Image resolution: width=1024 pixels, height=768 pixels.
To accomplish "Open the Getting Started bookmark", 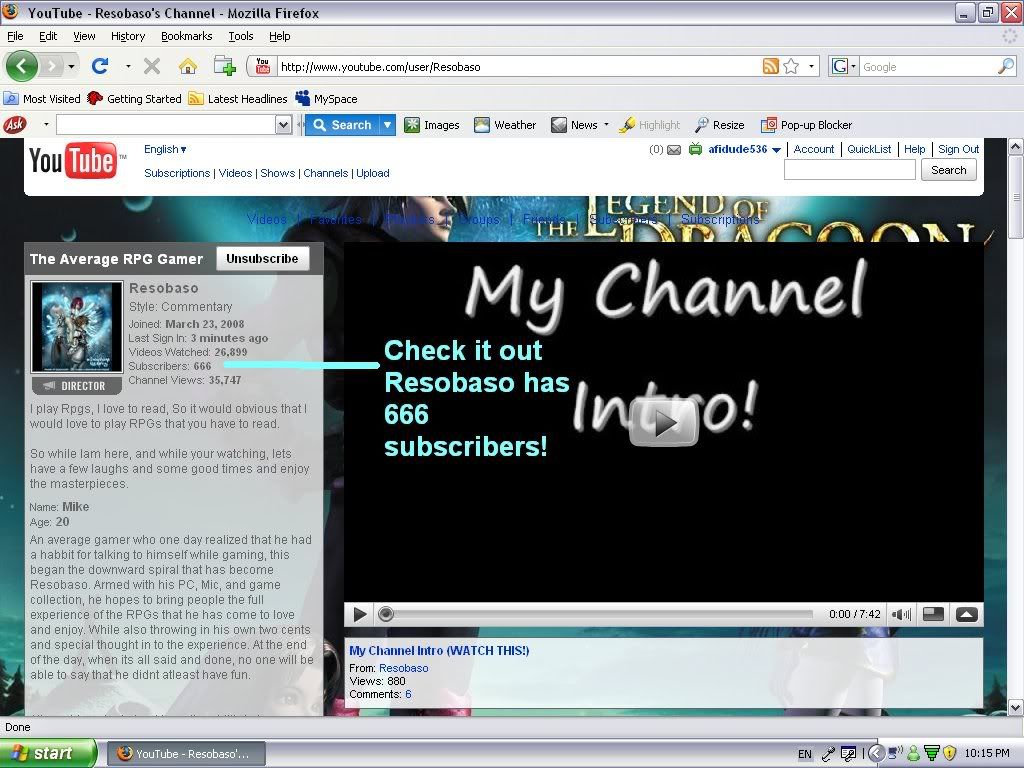I will [135, 99].
